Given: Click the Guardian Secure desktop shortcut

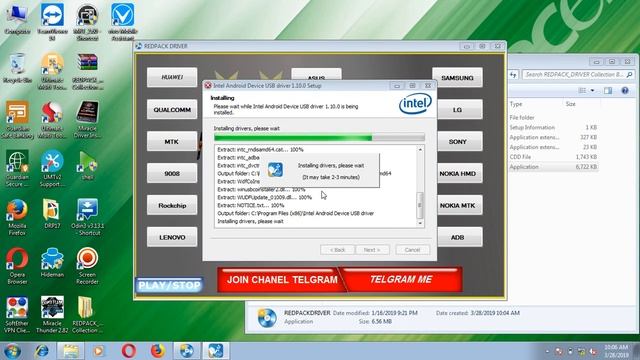Looking at the screenshot, I should coord(17,169).
